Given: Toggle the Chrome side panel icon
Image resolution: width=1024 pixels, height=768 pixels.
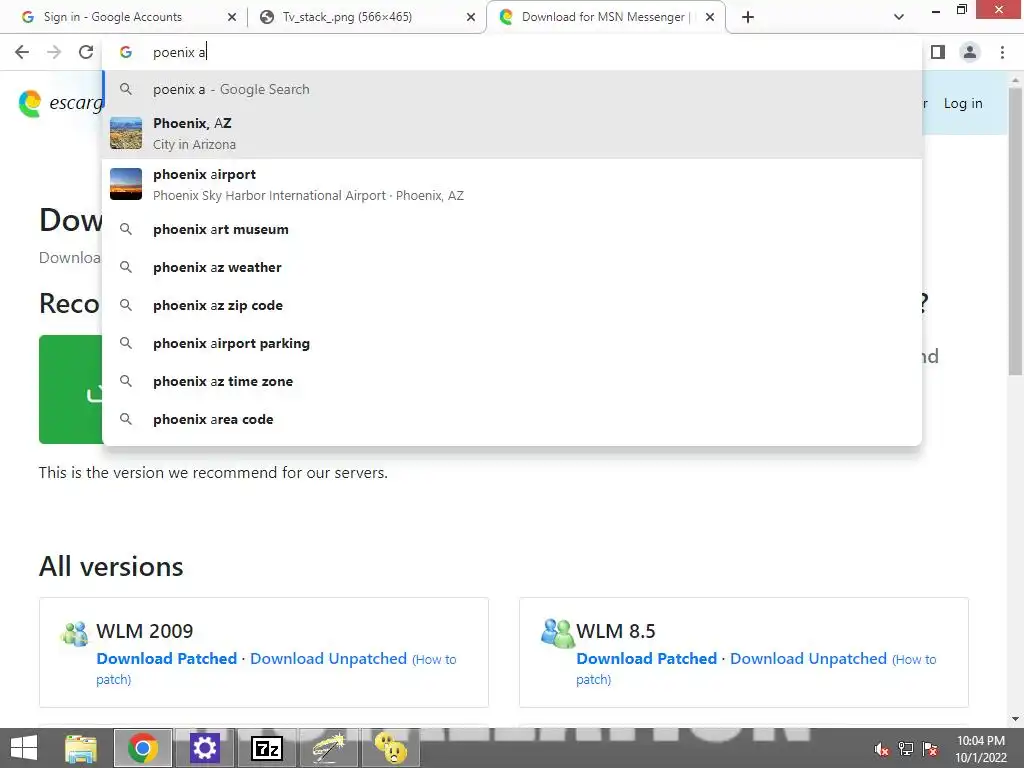Looking at the screenshot, I should pos(938,52).
